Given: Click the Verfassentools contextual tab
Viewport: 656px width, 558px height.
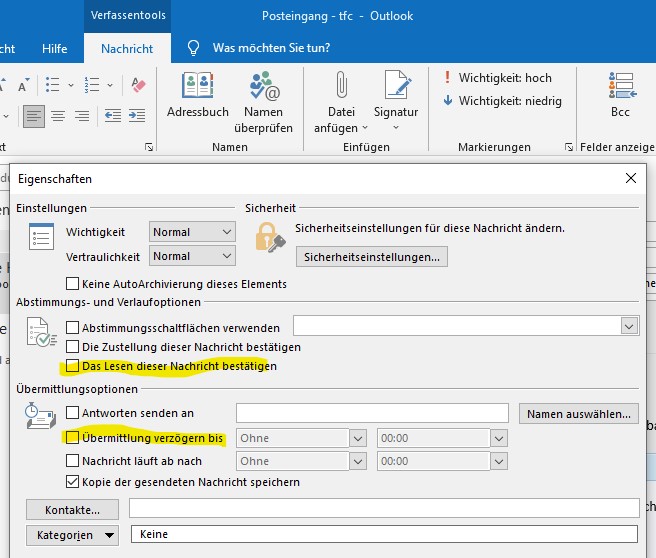Looking at the screenshot, I should tap(128, 15).
